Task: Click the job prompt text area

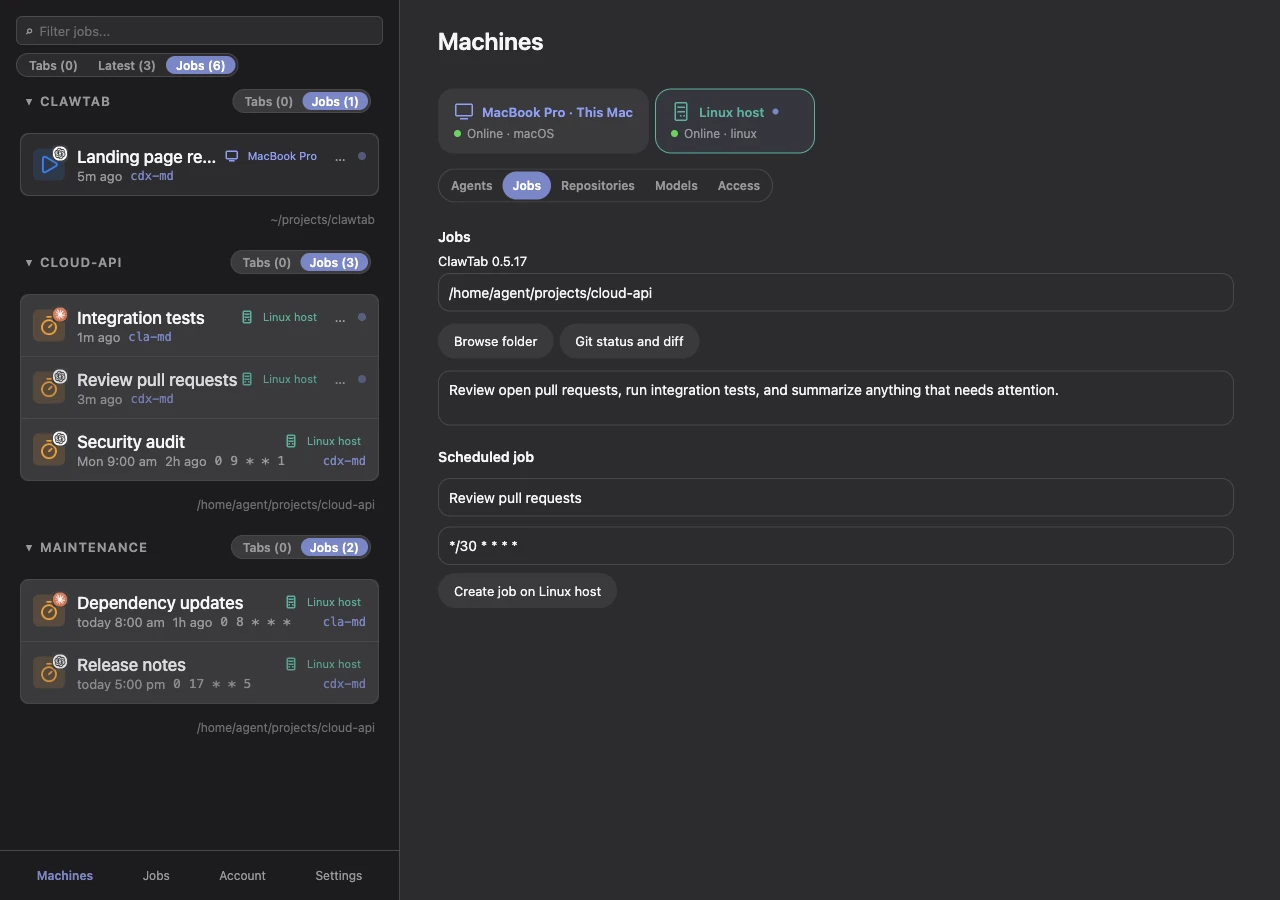Action: point(835,398)
